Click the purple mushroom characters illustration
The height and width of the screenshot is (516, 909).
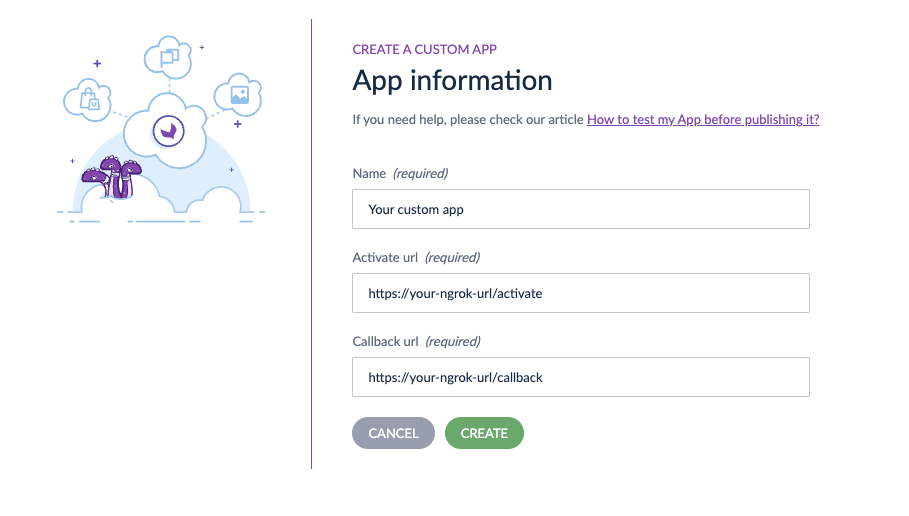pyautogui.click(x=110, y=178)
